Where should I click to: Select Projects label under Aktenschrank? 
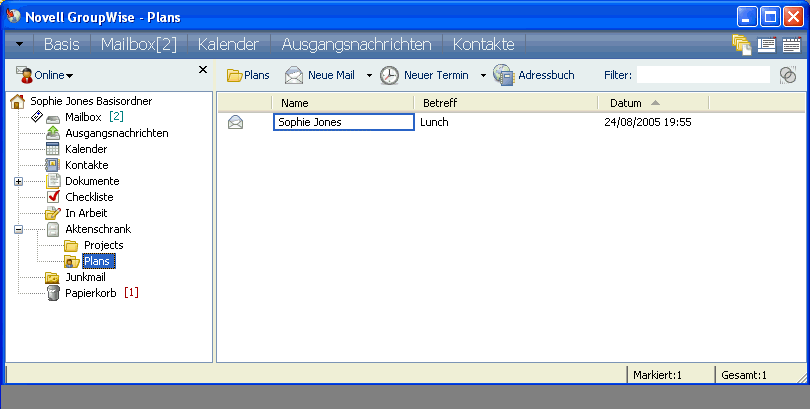[x=103, y=245]
